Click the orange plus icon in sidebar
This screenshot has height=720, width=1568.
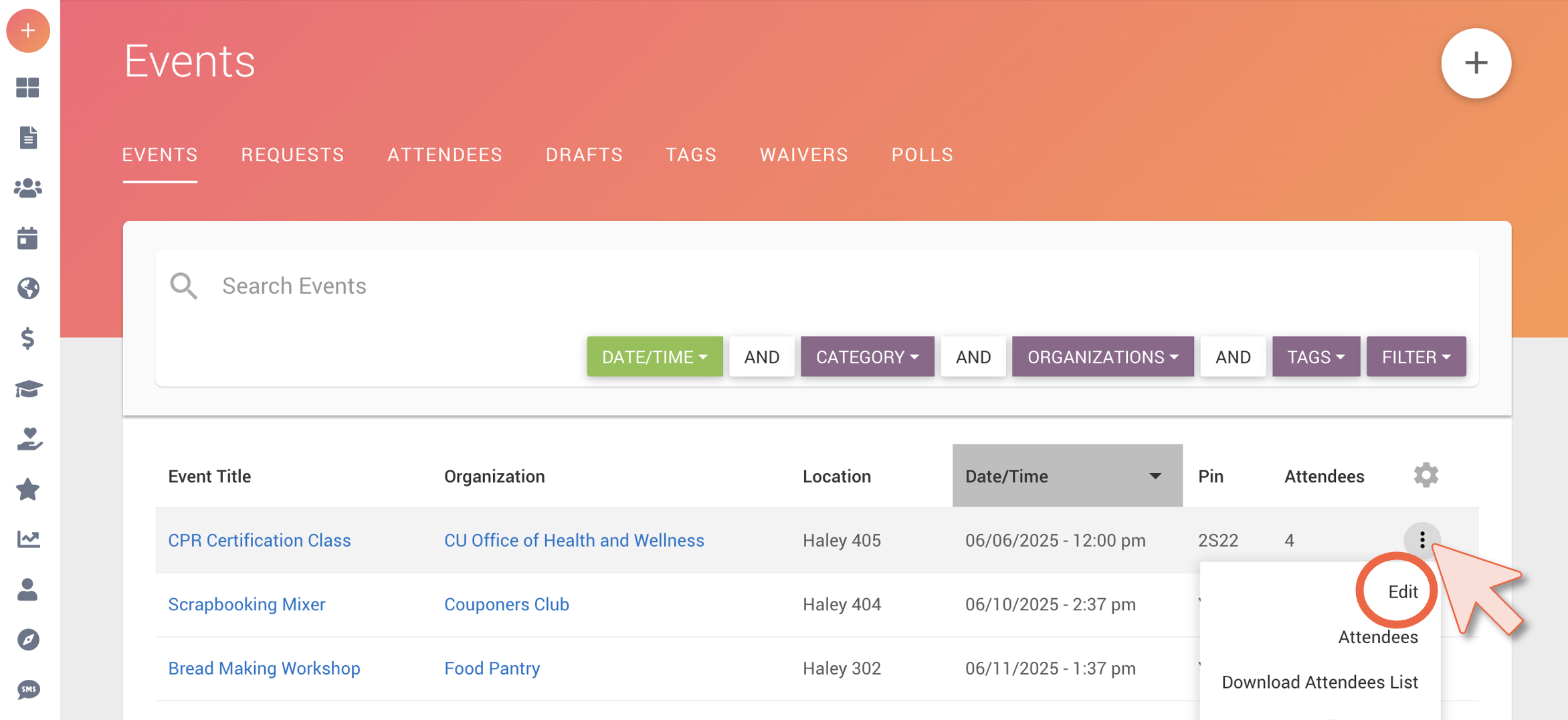point(28,31)
